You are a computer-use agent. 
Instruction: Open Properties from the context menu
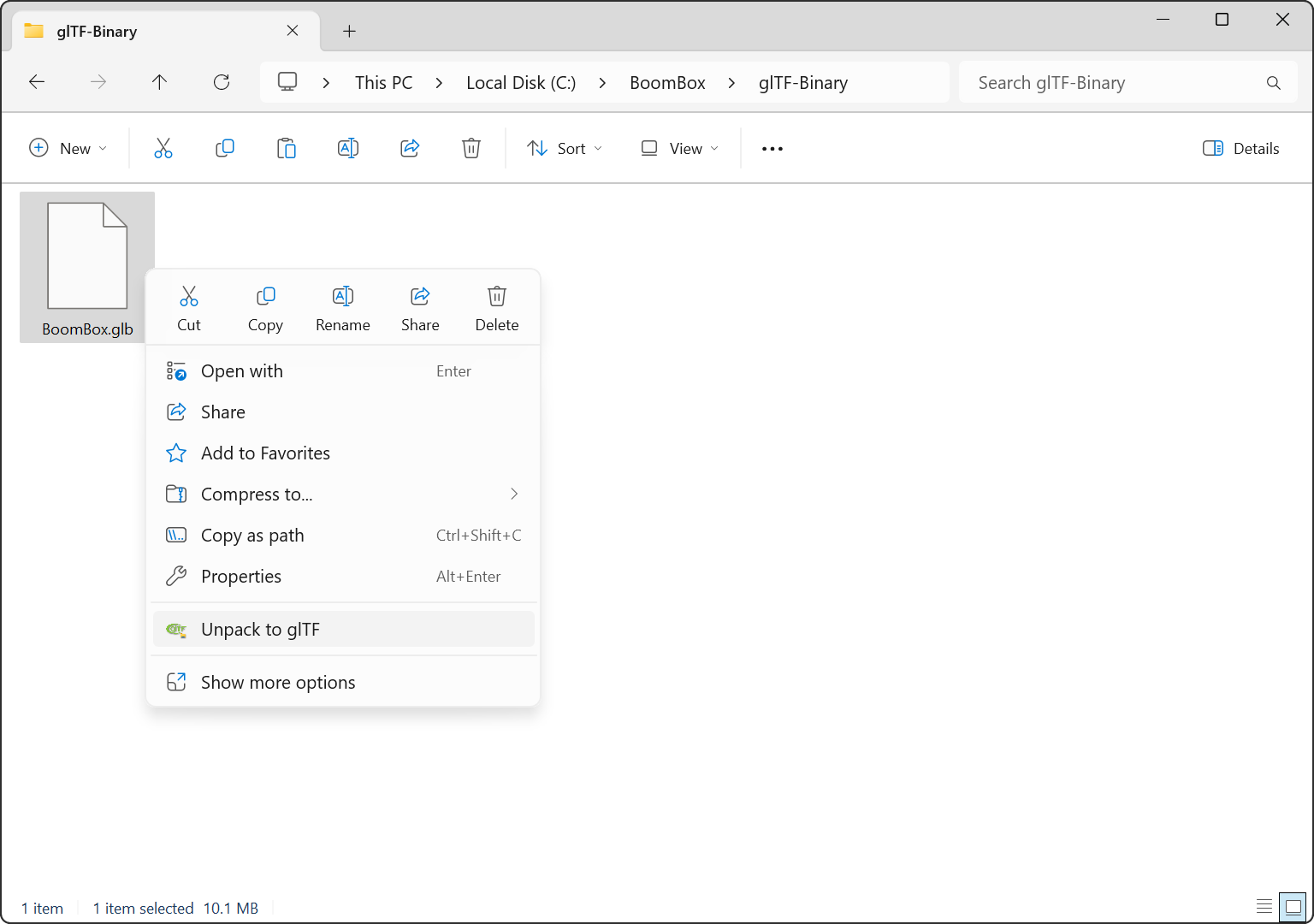pos(343,577)
